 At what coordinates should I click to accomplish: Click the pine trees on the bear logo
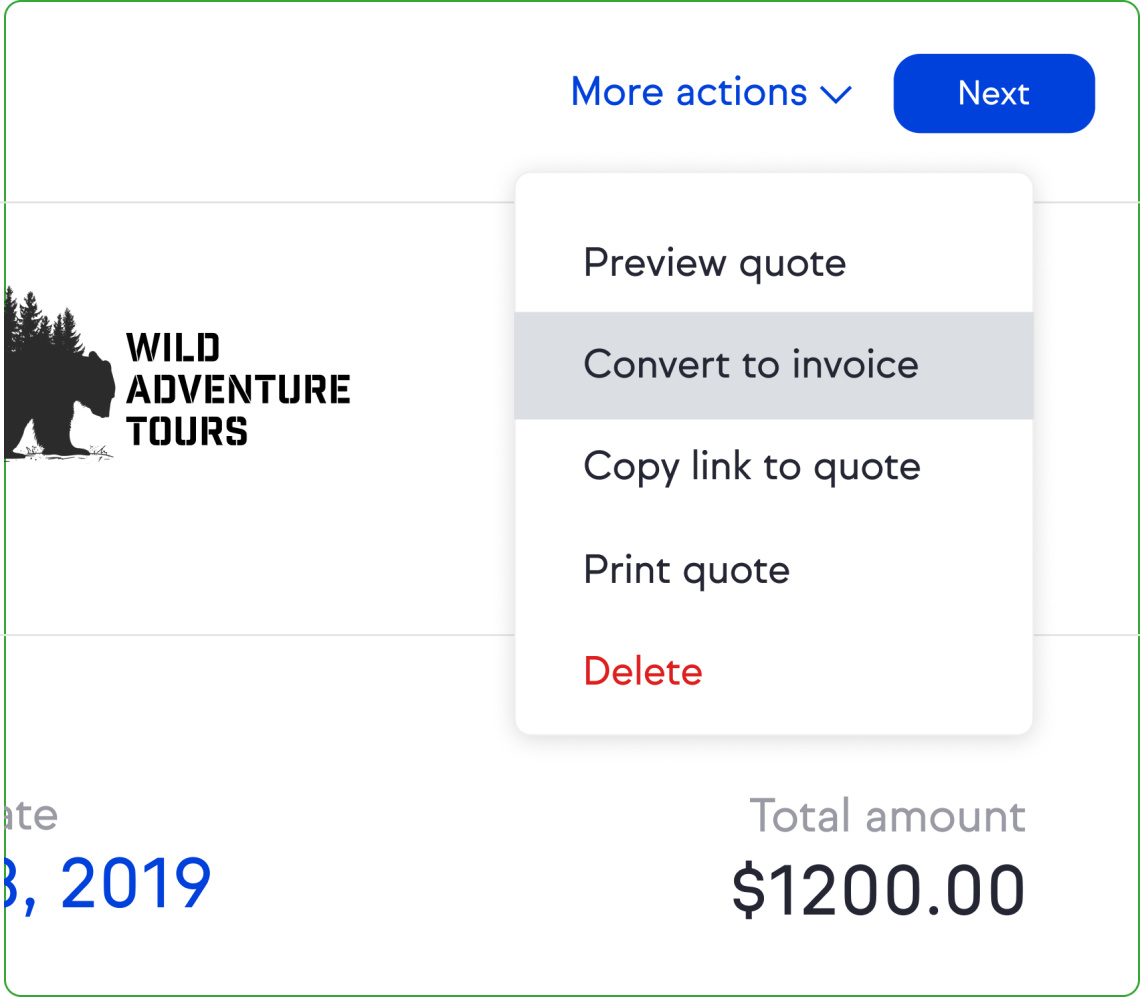coord(42,319)
